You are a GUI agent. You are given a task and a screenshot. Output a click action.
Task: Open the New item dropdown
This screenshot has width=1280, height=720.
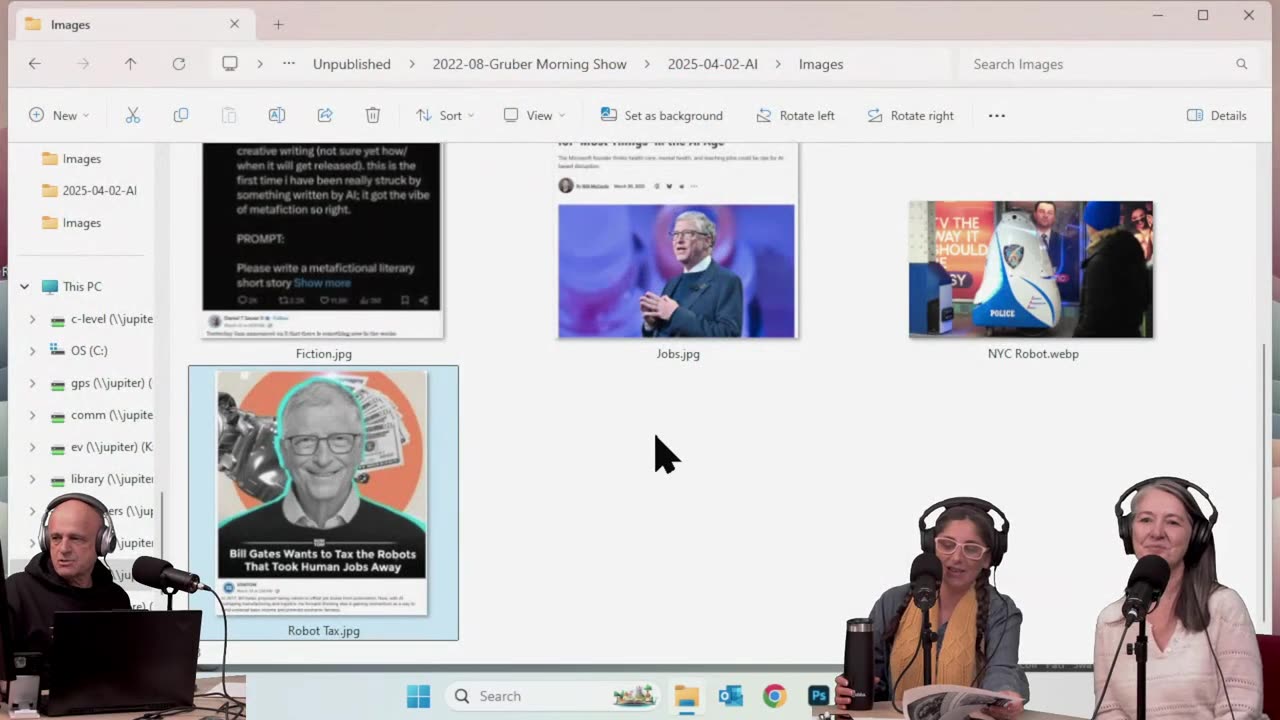[59, 116]
